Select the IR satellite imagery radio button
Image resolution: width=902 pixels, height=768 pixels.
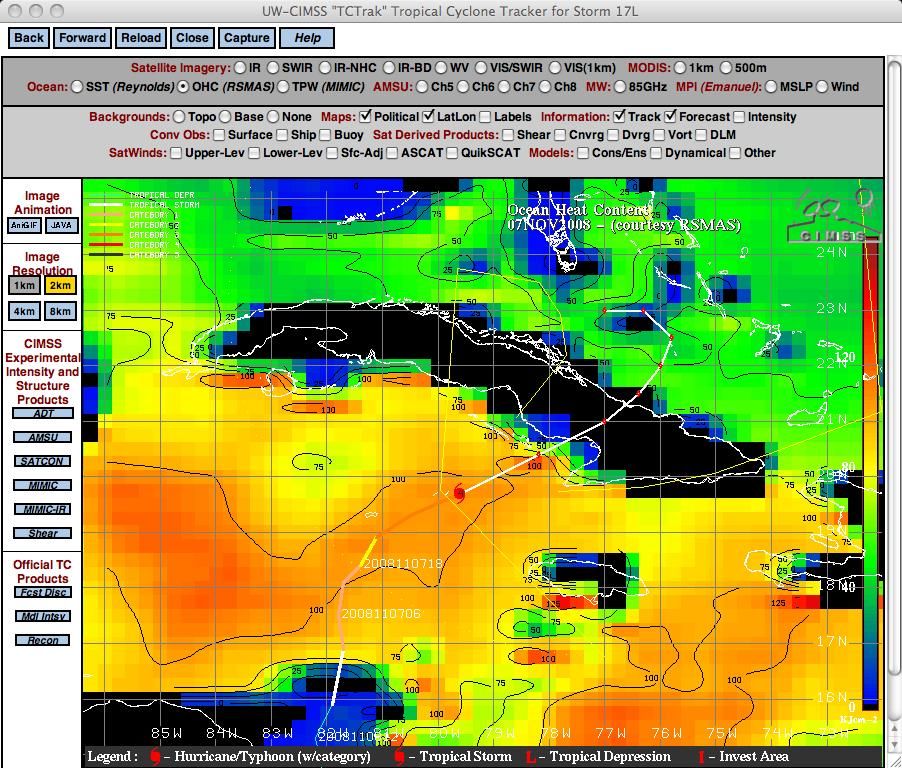point(240,68)
